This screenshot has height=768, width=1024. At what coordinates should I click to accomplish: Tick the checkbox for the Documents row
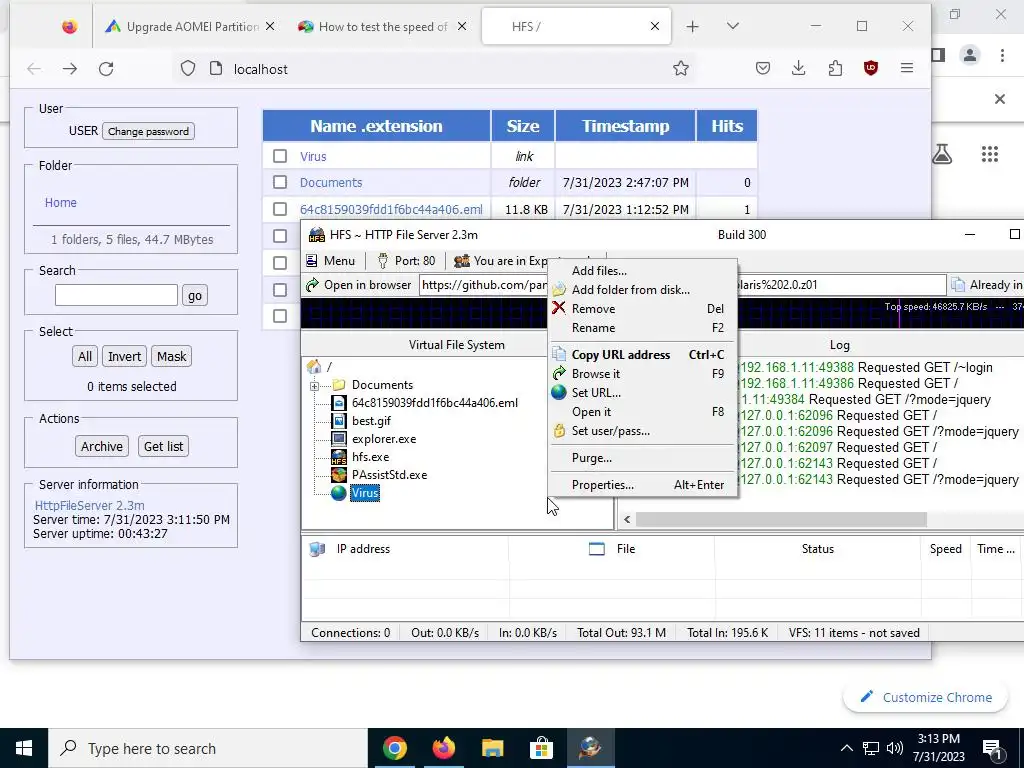(x=280, y=182)
